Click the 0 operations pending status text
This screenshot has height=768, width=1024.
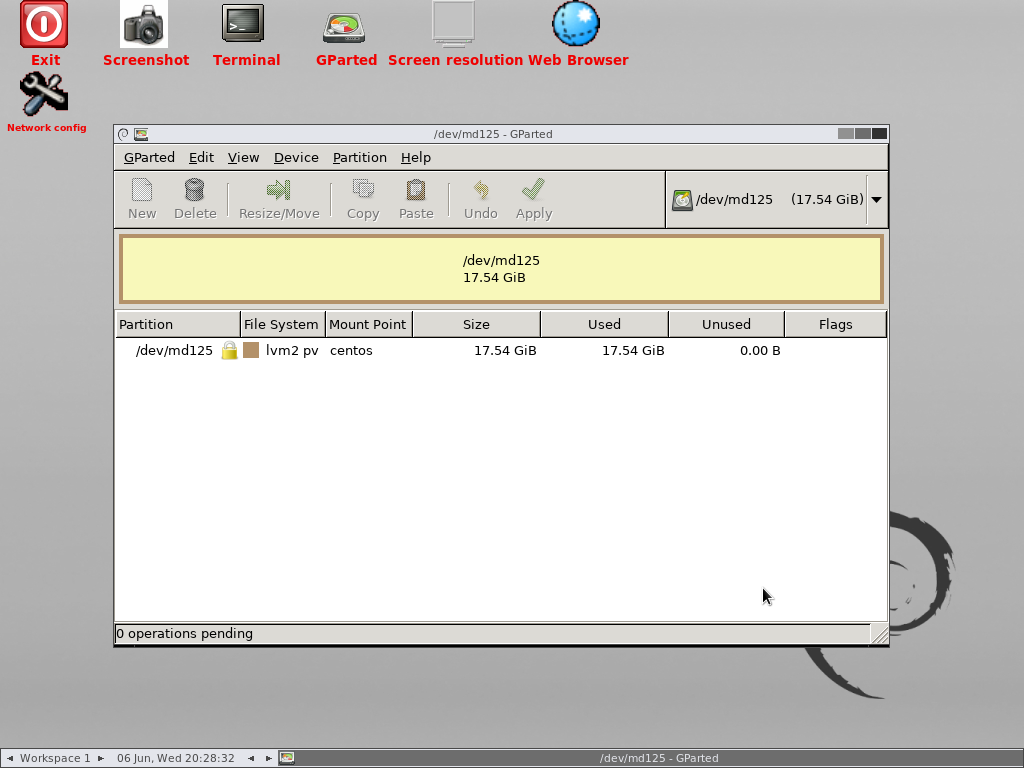pyautogui.click(x=185, y=633)
